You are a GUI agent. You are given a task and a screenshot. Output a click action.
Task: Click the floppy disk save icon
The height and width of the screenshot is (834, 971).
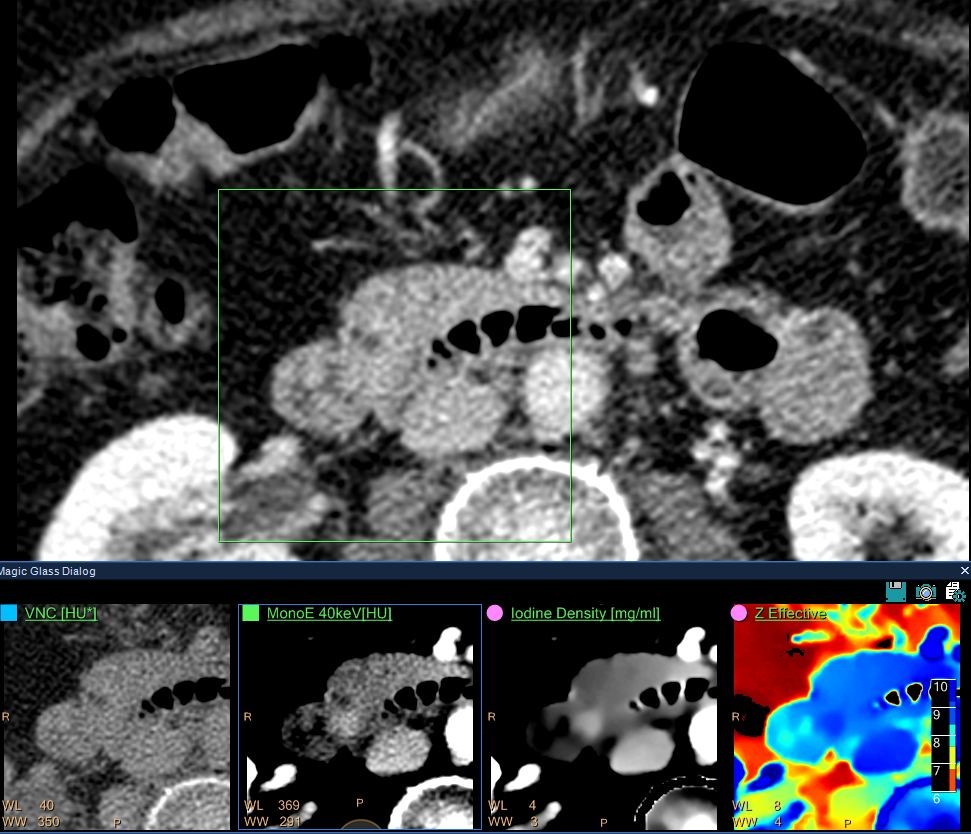[896, 592]
